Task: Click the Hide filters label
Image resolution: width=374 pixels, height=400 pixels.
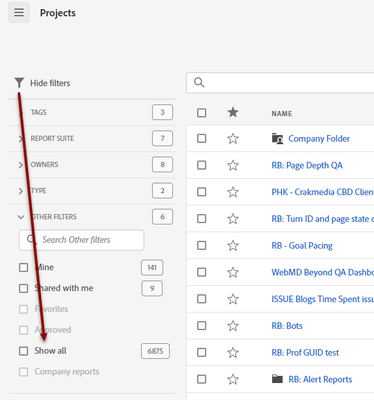Action: coord(50,83)
